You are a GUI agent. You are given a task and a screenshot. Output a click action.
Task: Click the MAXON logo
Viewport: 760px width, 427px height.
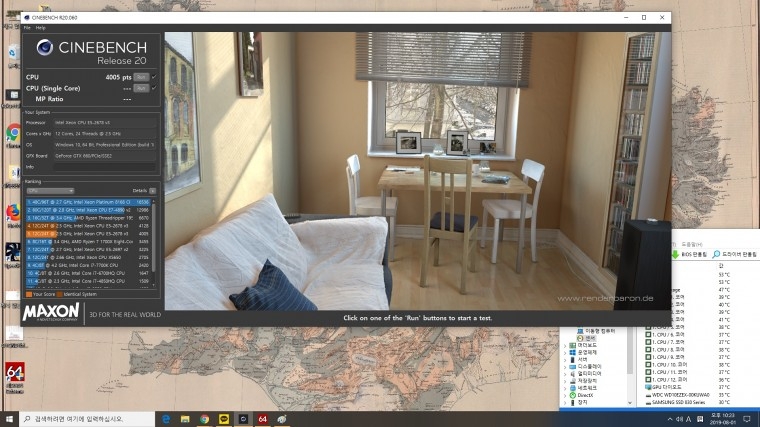point(51,313)
